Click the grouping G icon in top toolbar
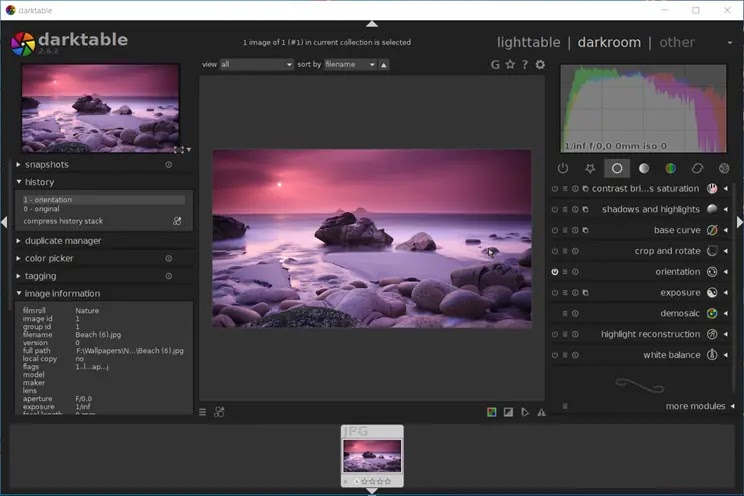 point(495,65)
